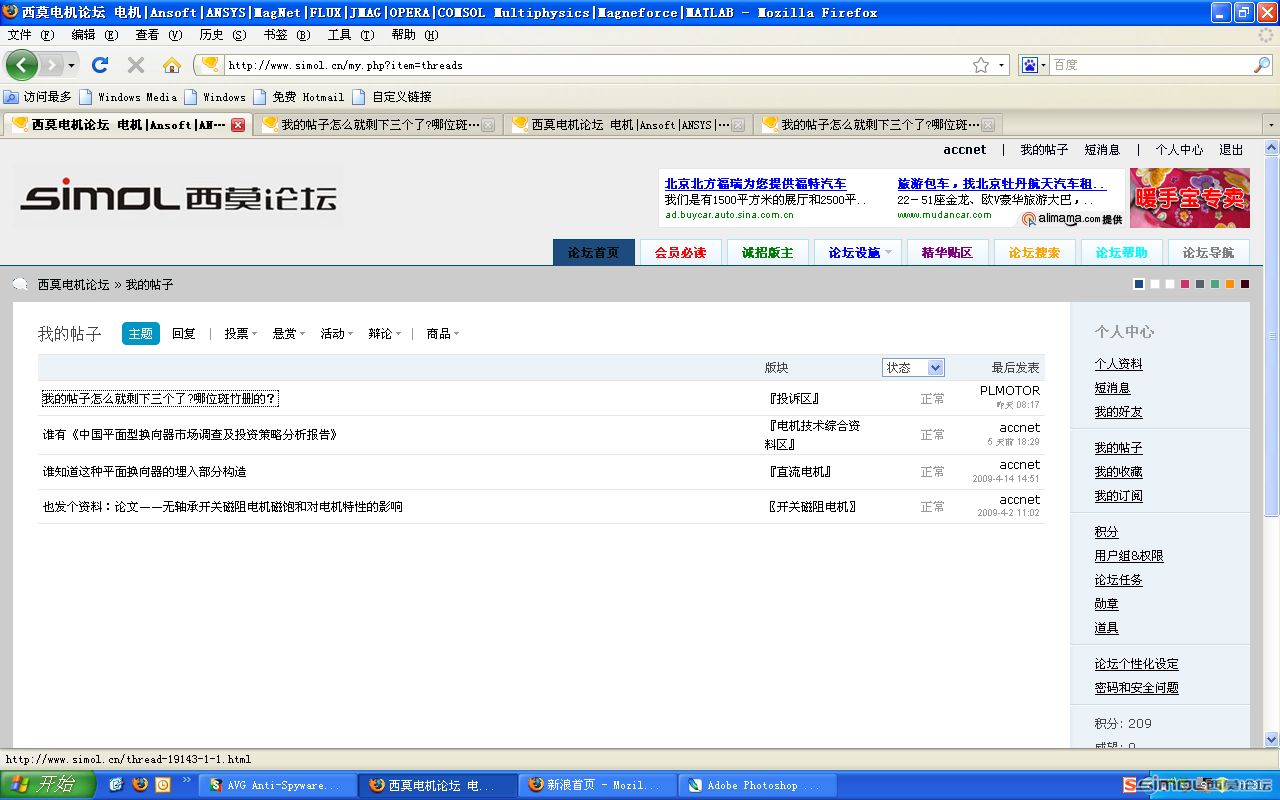Expand the 投票 dropdown
1280x800 pixels.
[241, 334]
